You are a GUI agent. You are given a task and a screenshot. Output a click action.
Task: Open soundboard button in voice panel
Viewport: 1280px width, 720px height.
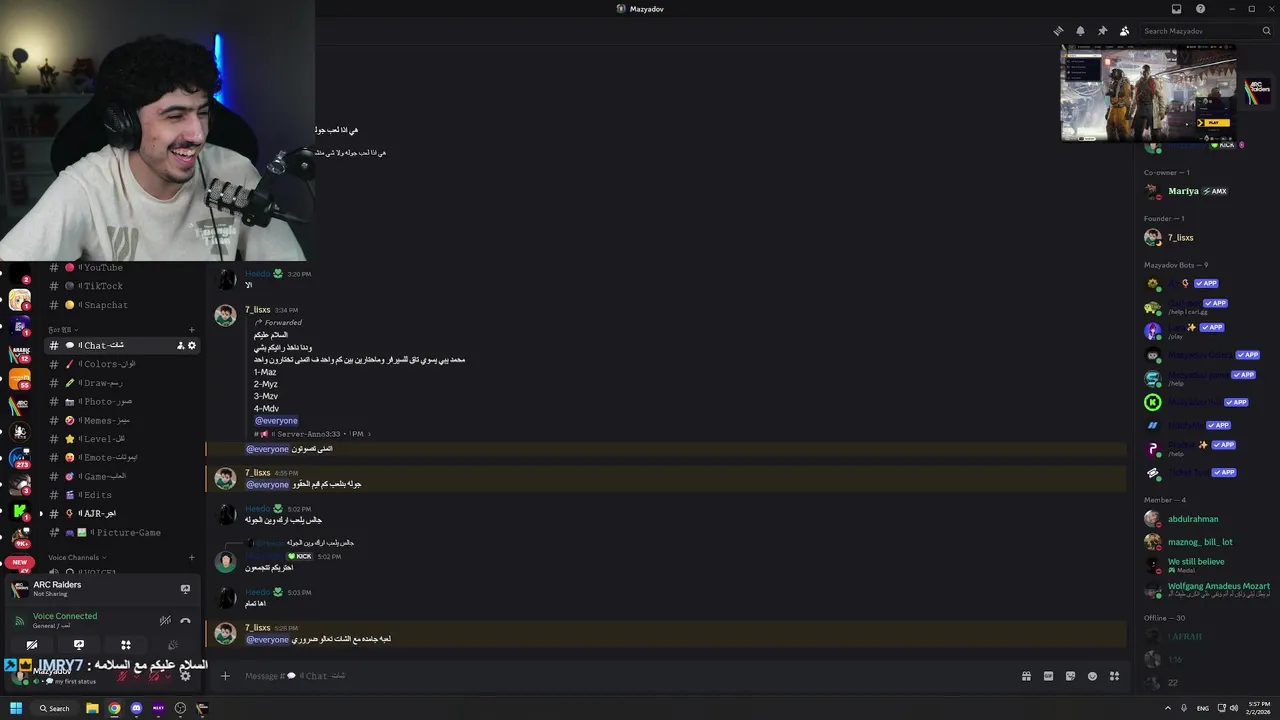pos(172,645)
